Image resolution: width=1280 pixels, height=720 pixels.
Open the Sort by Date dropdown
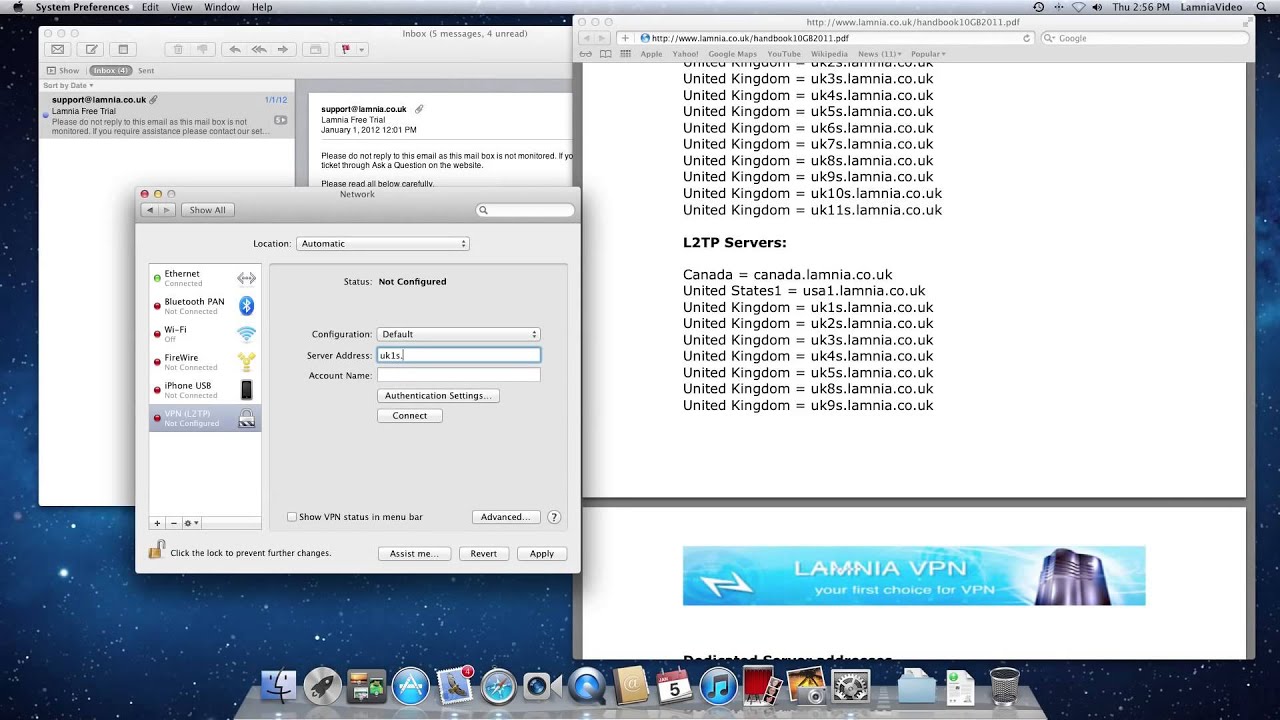click(68, 86)
